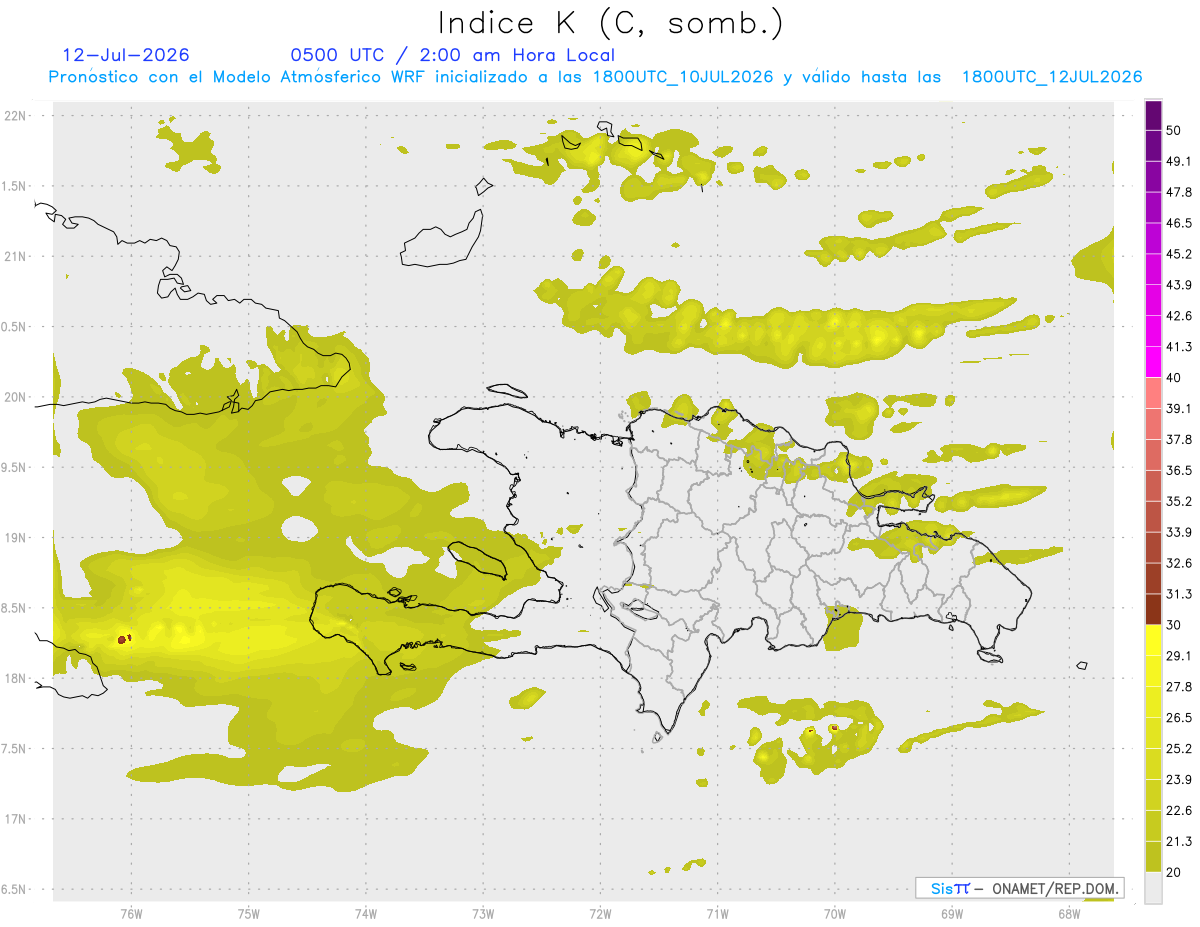The height and width of the screenshot is (927, 1200).
Task: Pick the magenta swatch between 41.3 and 42.6
Action: click(1154, 330)
